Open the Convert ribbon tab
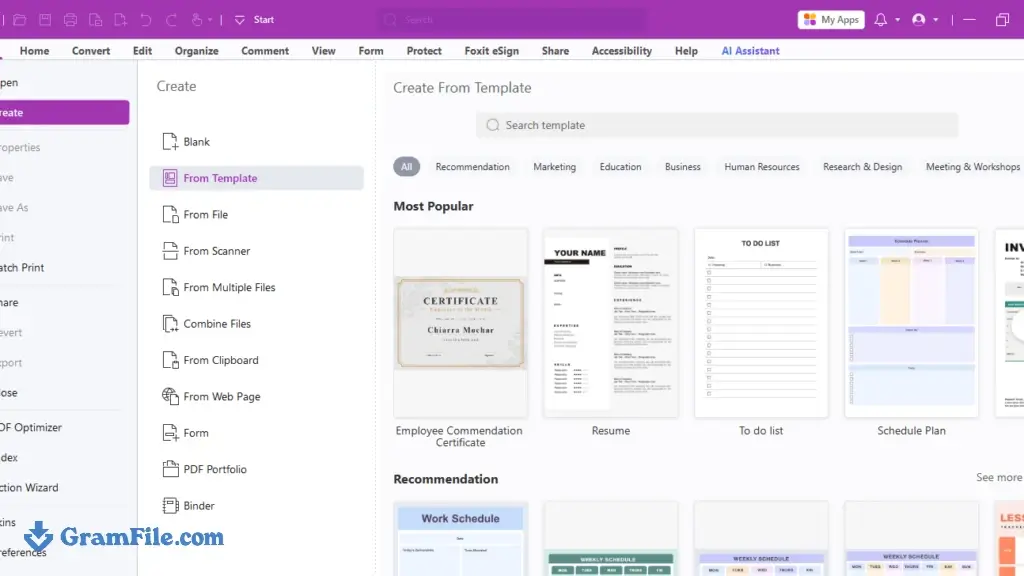 (x=91, y=51)
